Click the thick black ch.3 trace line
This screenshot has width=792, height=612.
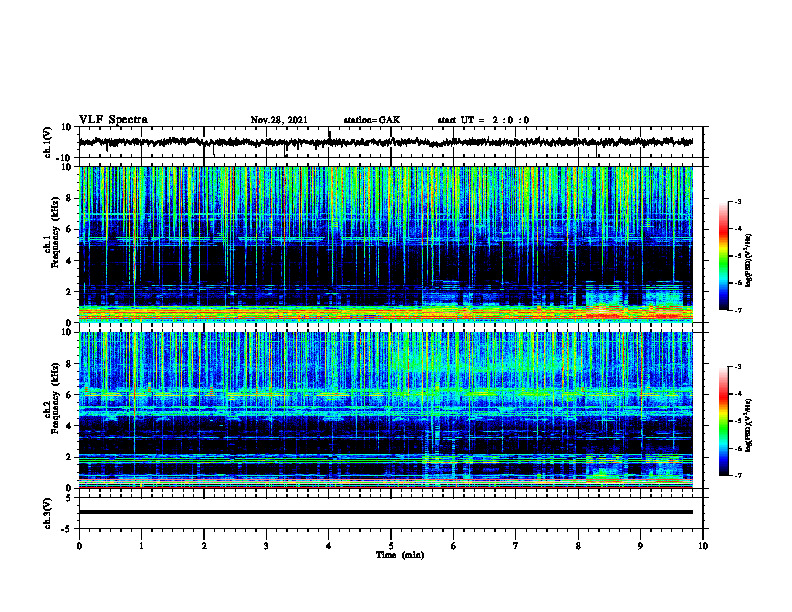point(385,512)
